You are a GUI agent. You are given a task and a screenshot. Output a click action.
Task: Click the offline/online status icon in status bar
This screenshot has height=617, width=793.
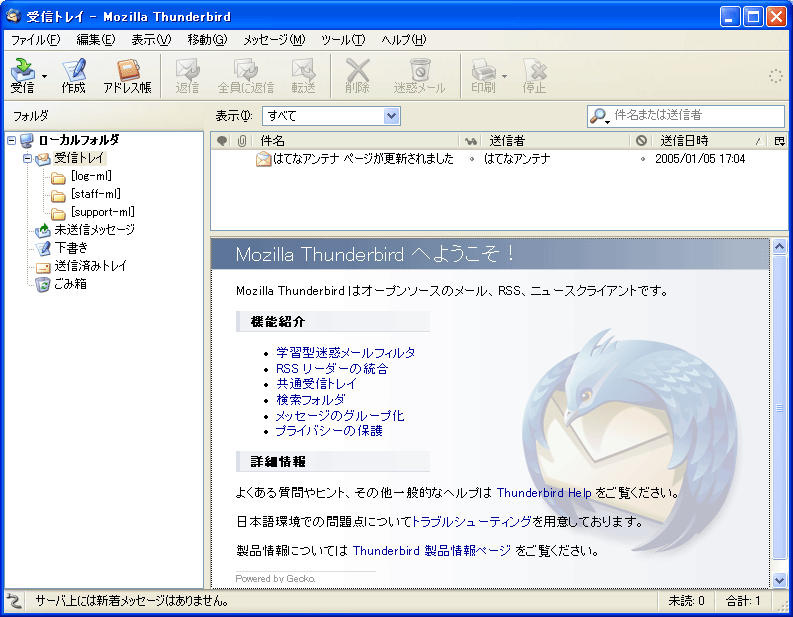(x=14, y=601)
